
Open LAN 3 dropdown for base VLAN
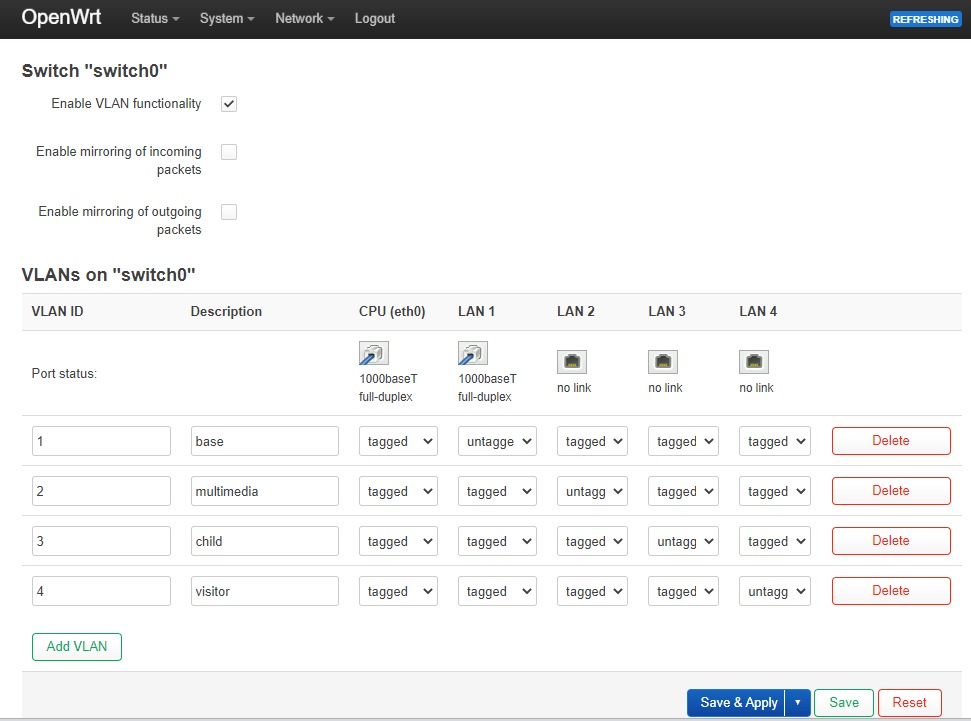click(683, 441)
